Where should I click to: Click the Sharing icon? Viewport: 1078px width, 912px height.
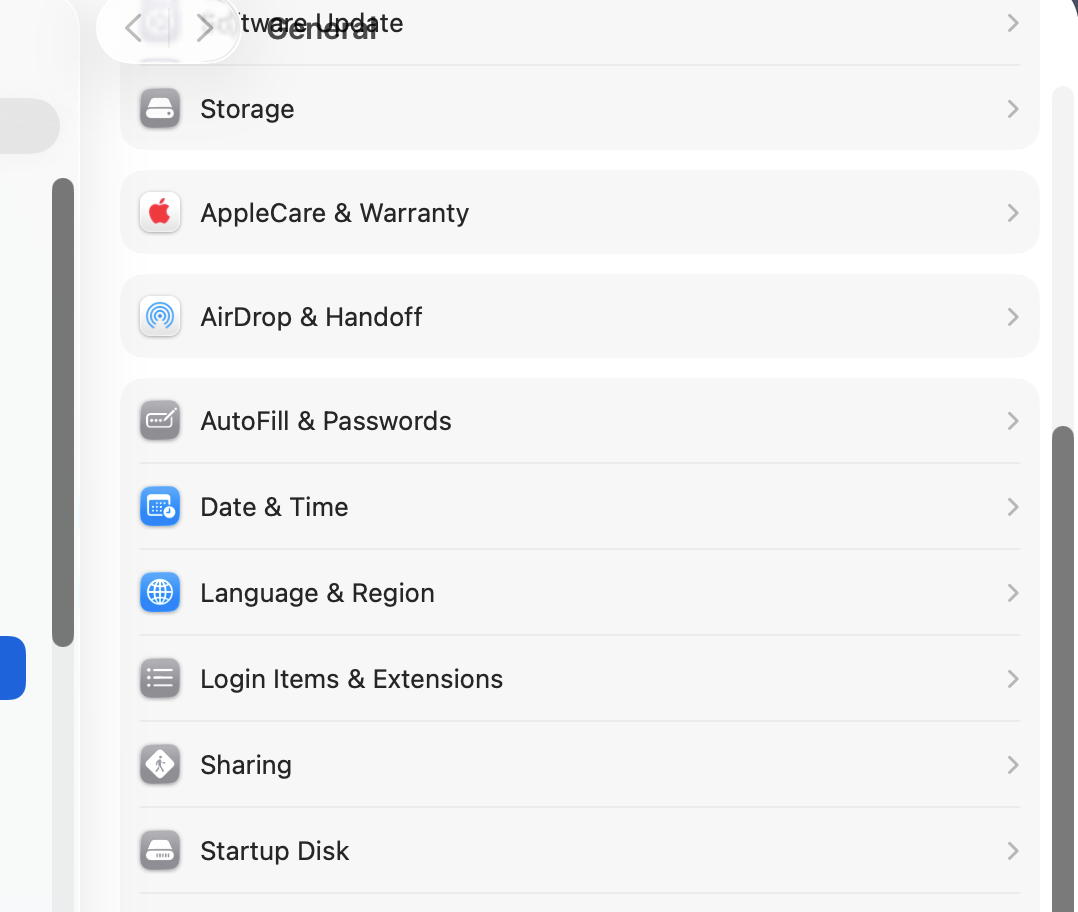click(x=160, y=765)
